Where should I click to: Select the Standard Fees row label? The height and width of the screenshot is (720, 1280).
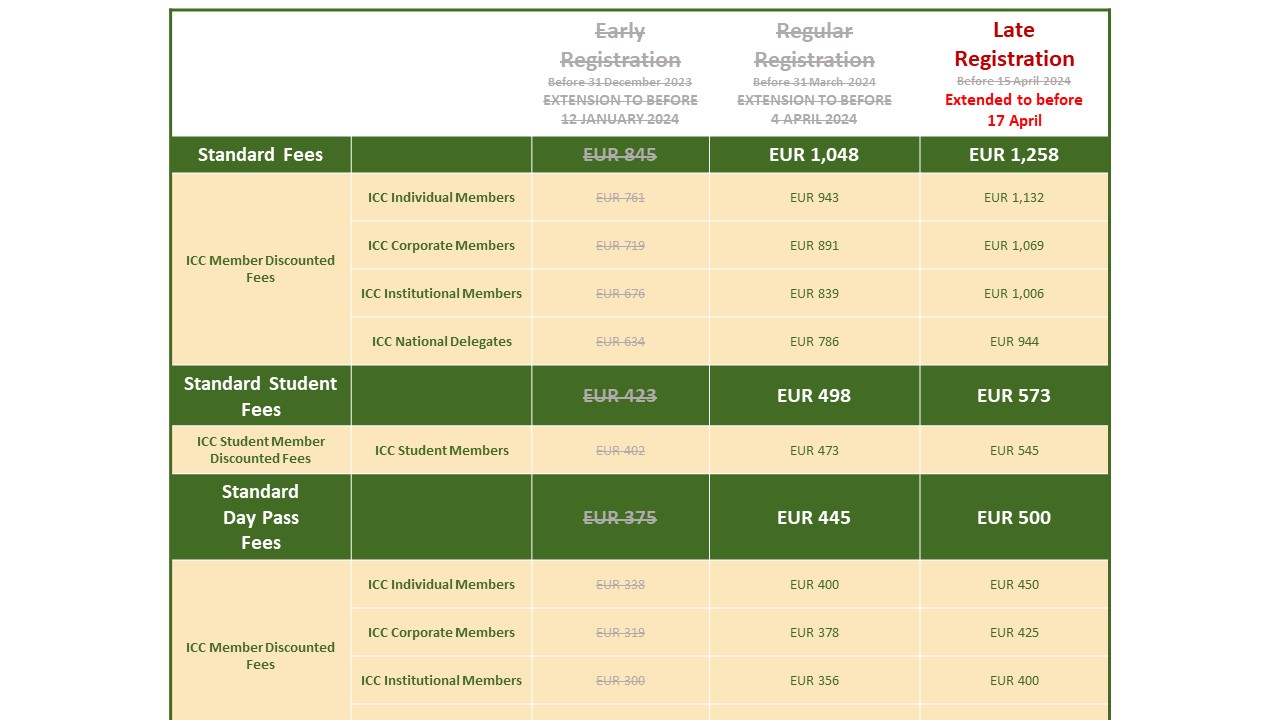coord(260,154)
